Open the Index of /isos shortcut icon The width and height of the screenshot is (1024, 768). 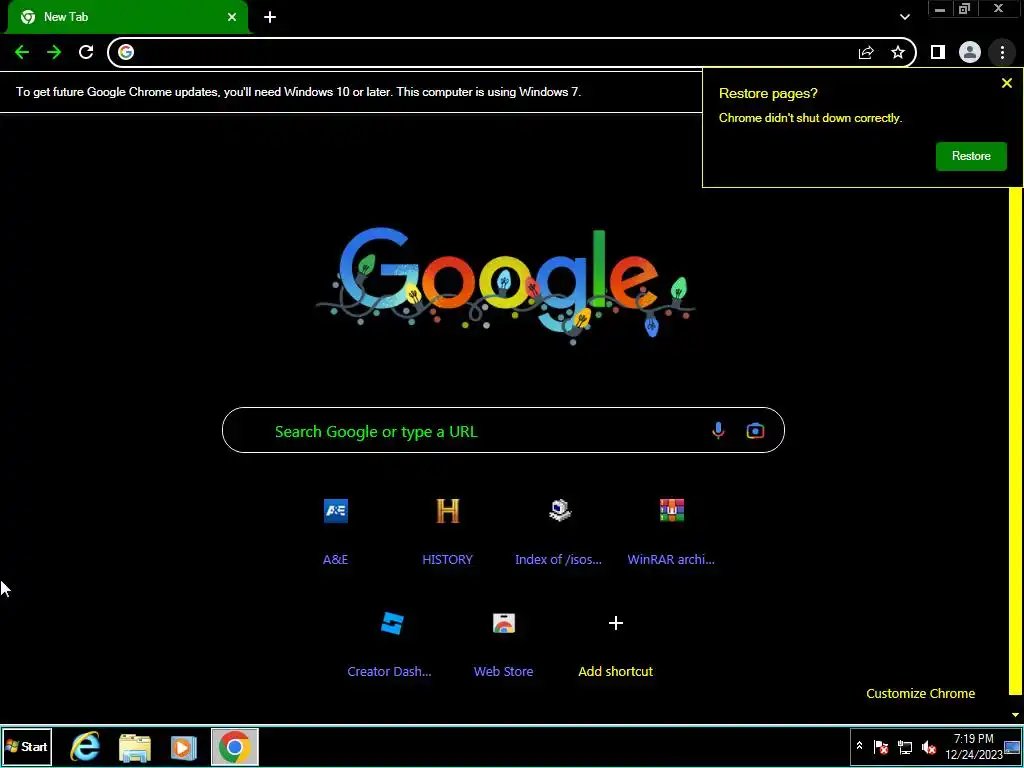(x=560, y=511)
